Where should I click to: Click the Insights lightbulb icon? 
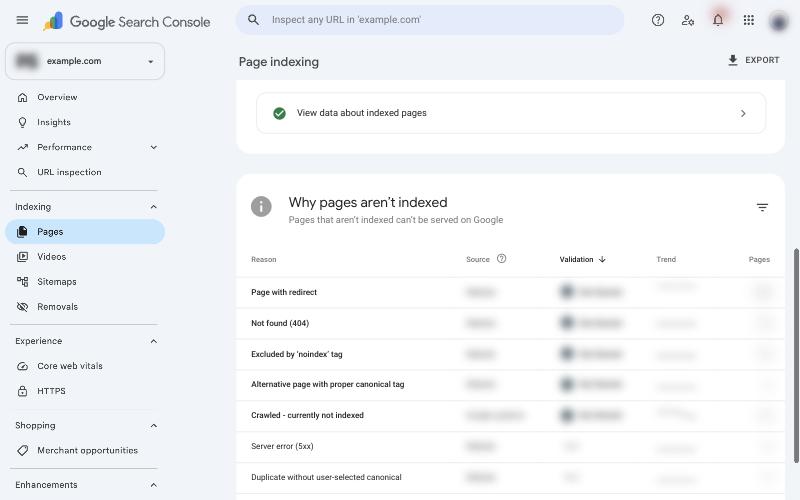tap(22, 122)
